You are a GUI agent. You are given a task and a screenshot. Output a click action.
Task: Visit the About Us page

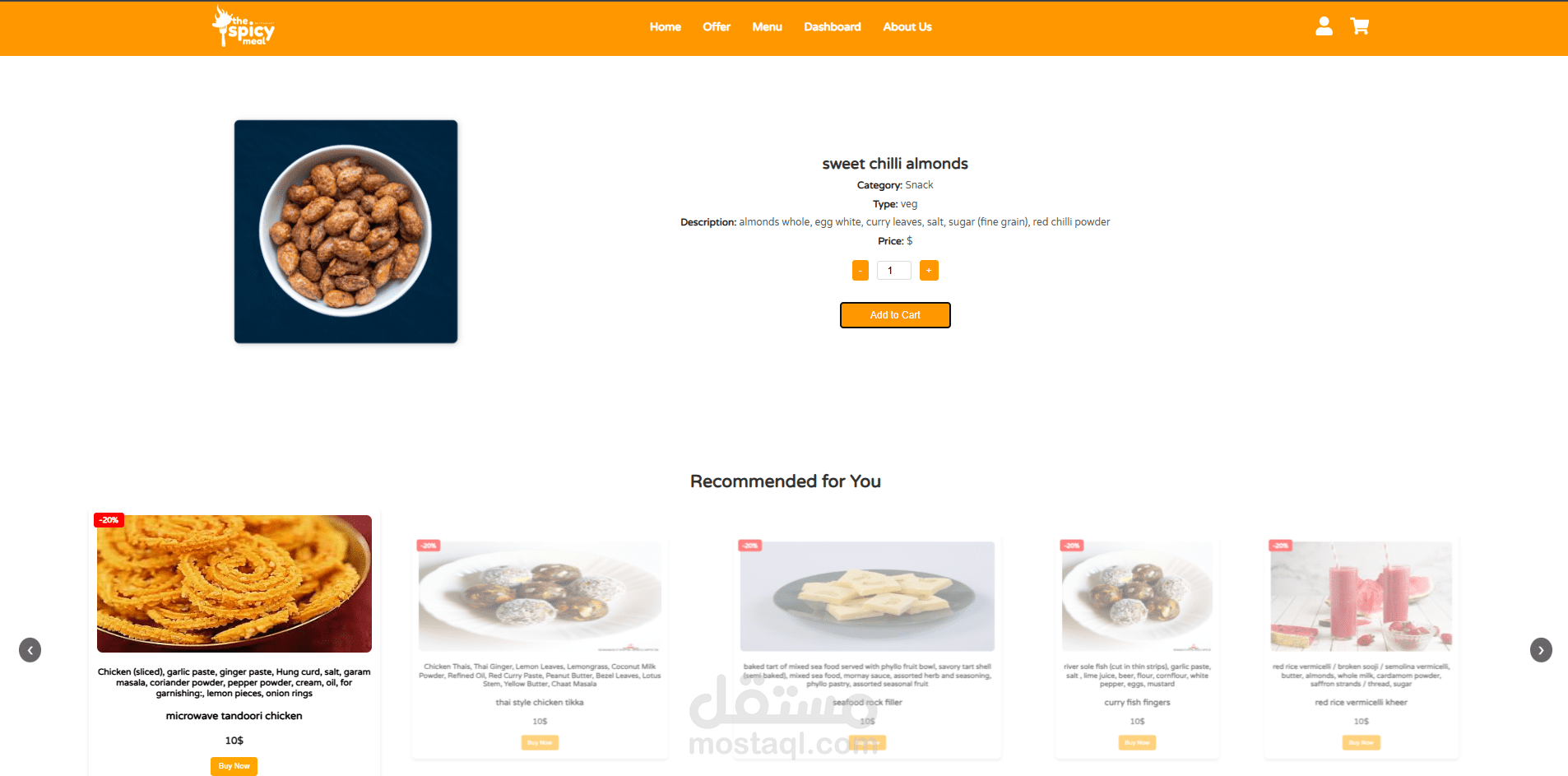[907, 27]
